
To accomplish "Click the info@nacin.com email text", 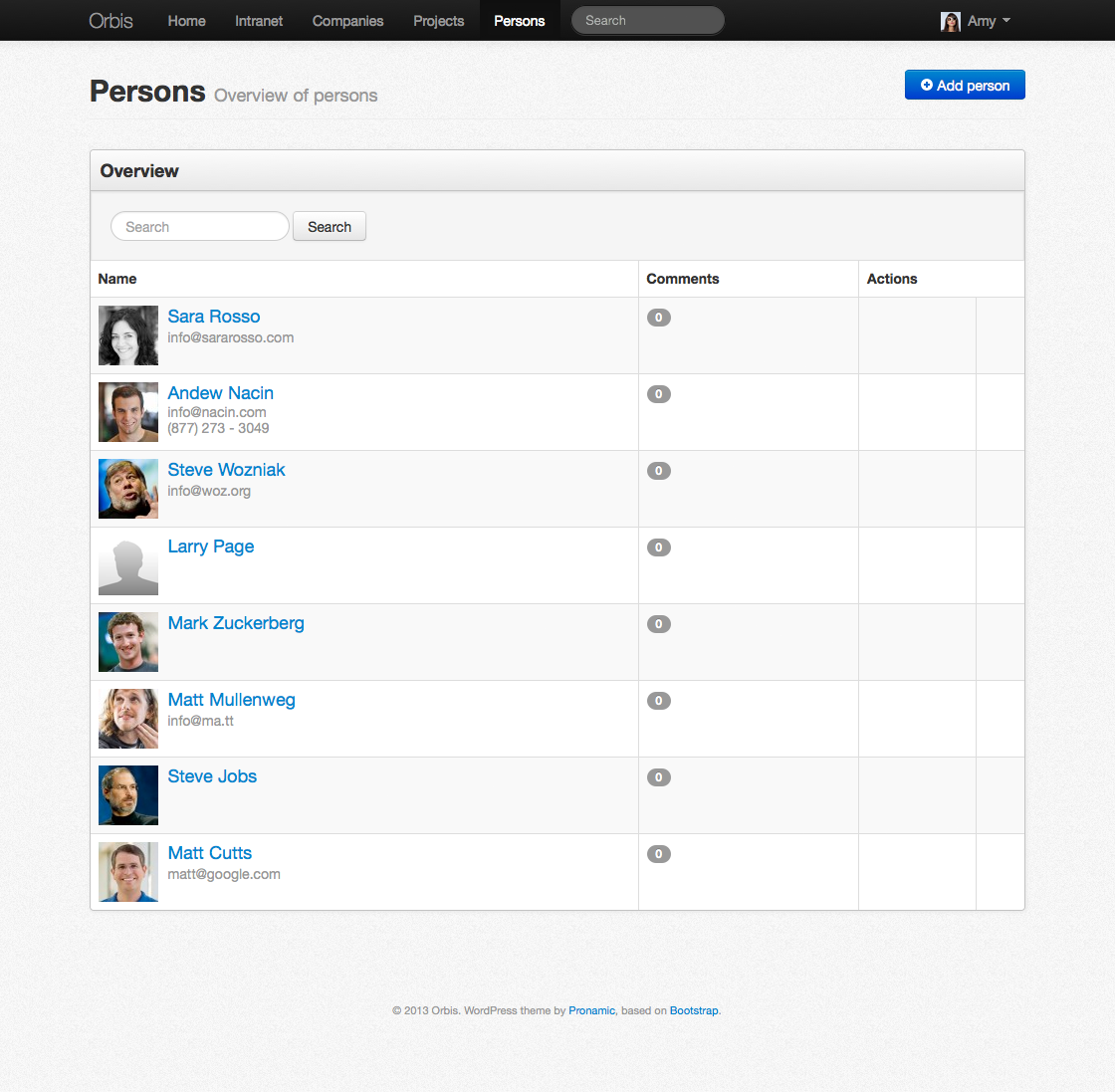I will pyautogui.click(x=217, y=412).
